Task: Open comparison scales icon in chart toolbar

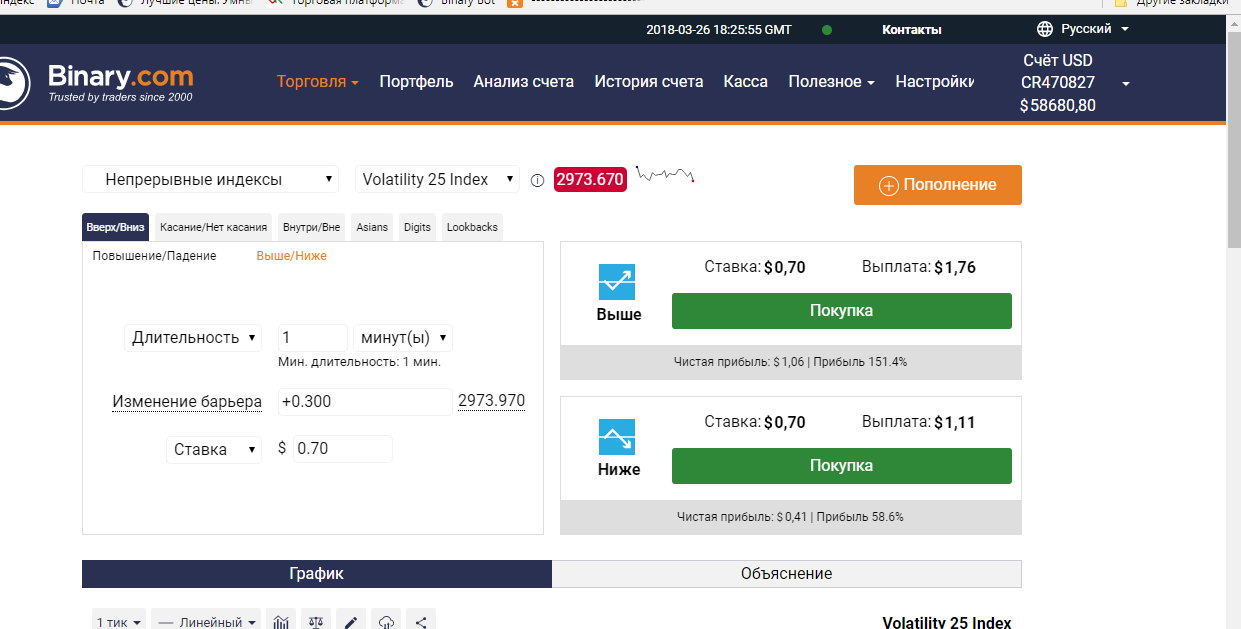Action: pos(317,622)
